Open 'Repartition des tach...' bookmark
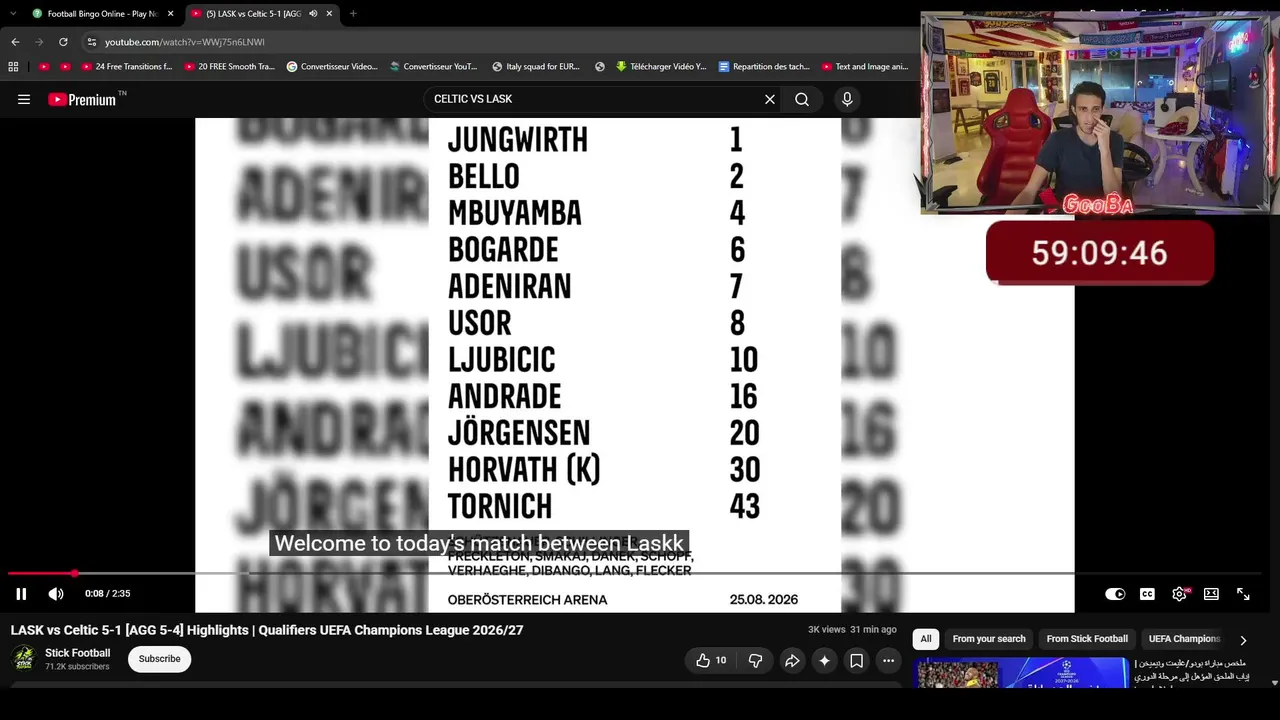Screen dimensions: 1280x720 point(764,67)
